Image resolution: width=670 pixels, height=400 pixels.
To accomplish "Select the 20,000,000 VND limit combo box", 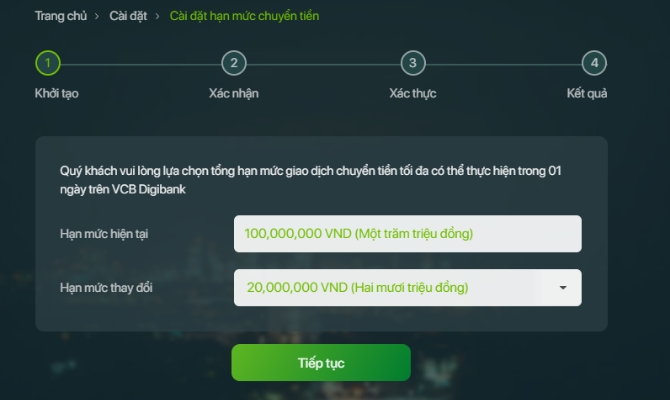I will pos(408,288).
